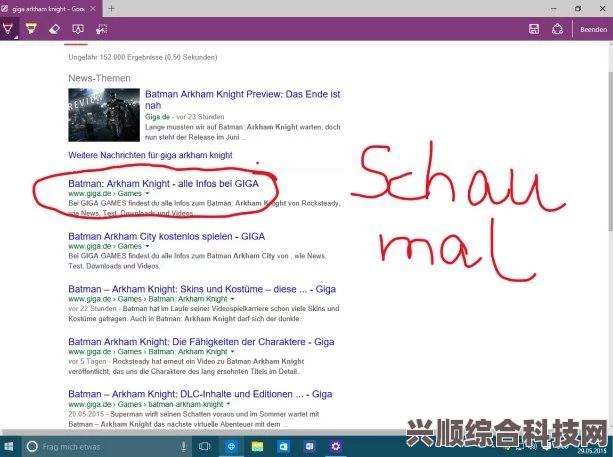Select the Eraser tool

(x=55, y=29)
